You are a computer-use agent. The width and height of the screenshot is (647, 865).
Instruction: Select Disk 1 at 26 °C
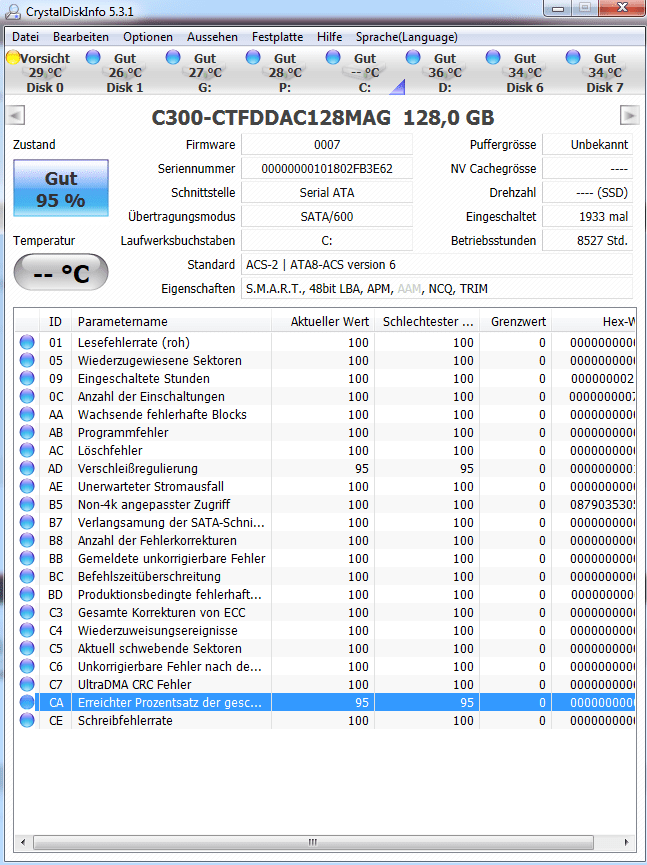tap(125, 72)
